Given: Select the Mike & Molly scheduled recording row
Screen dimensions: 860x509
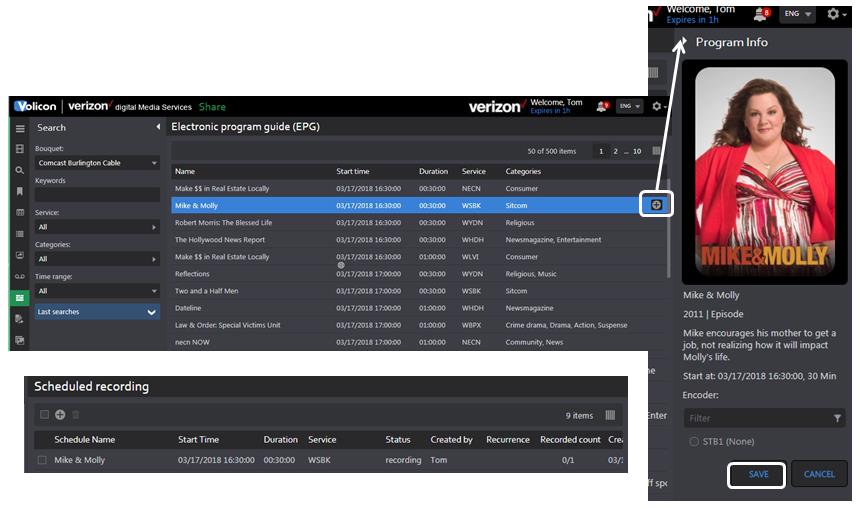Looking at the screenshot, I should click(x=329, y=460).
